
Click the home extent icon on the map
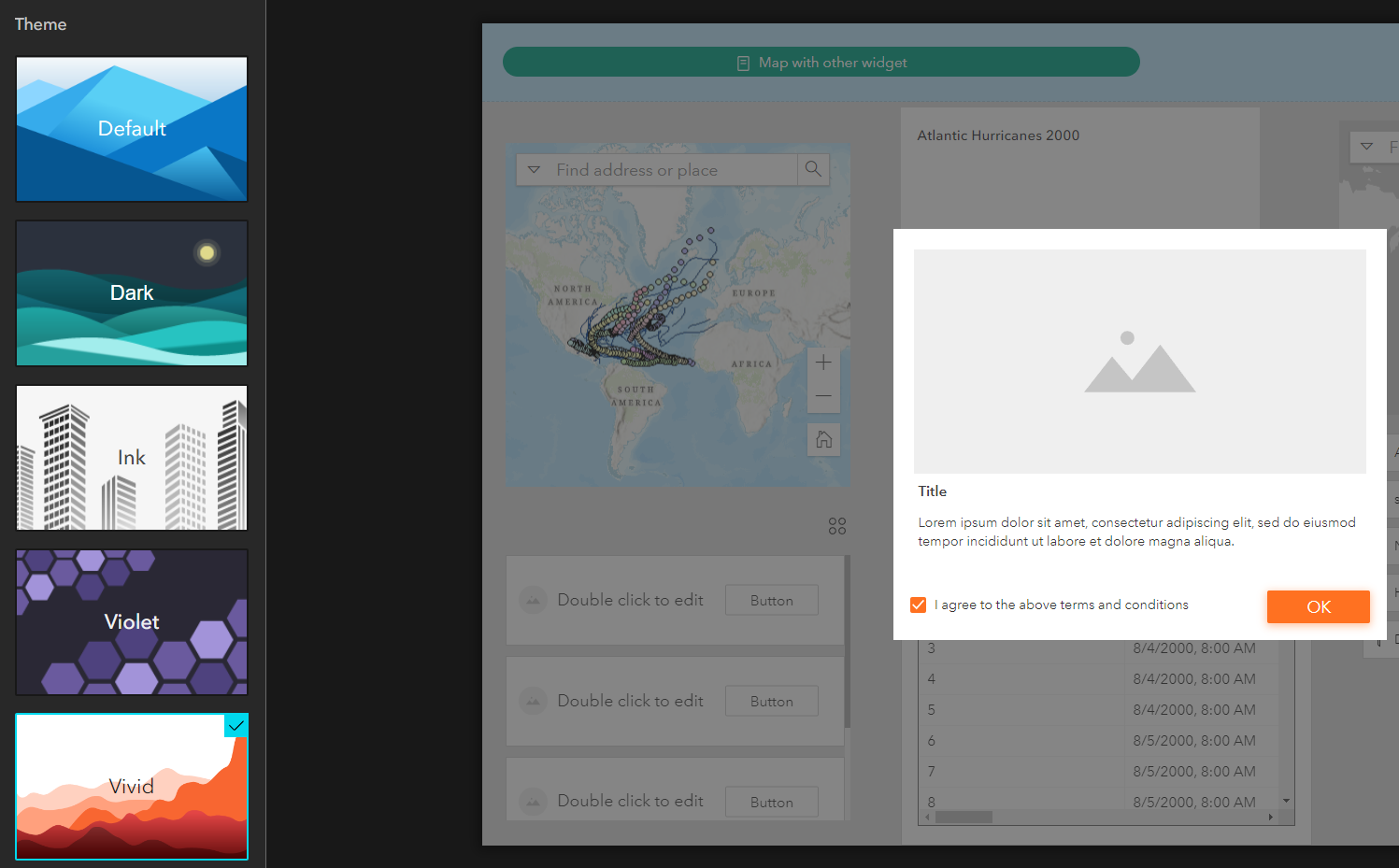[823, 439]
